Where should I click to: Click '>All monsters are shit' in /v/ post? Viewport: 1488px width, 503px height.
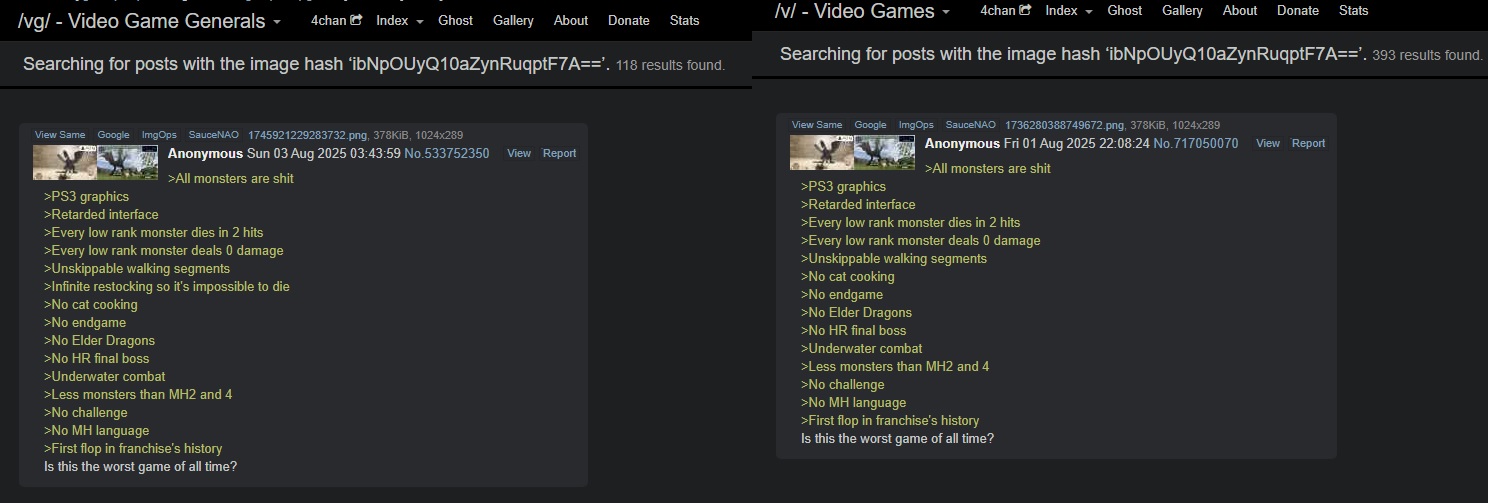(x=987, y=168)
